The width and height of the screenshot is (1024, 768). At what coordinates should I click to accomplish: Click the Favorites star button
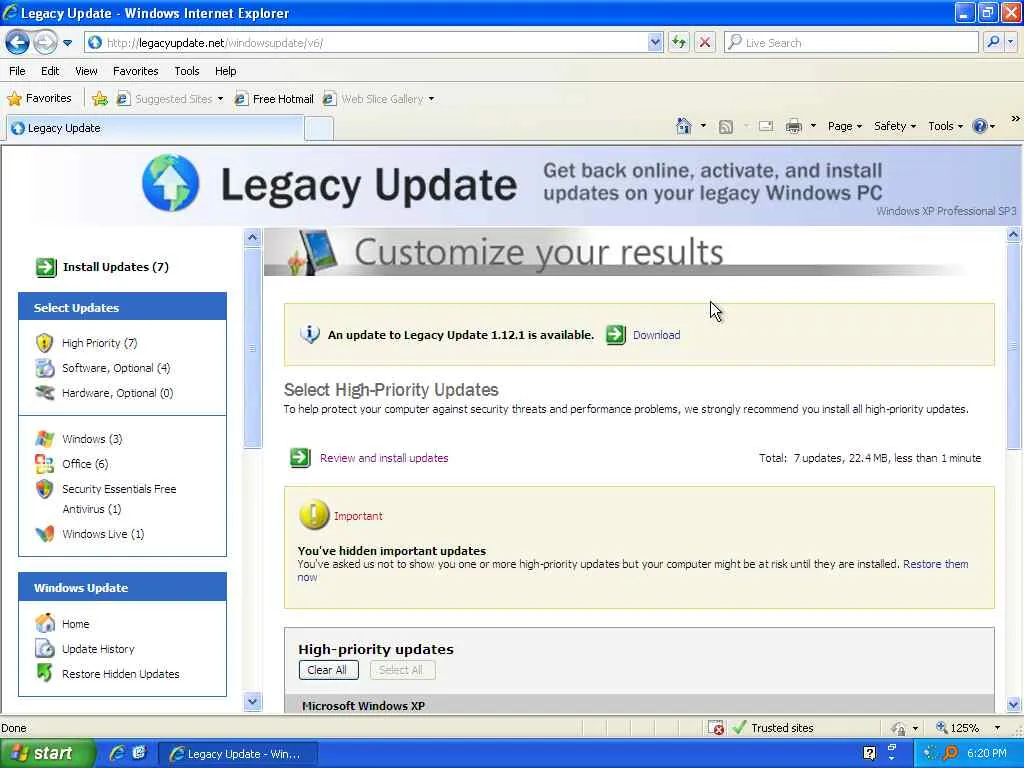pyautogui.click(x=39, y=99)
